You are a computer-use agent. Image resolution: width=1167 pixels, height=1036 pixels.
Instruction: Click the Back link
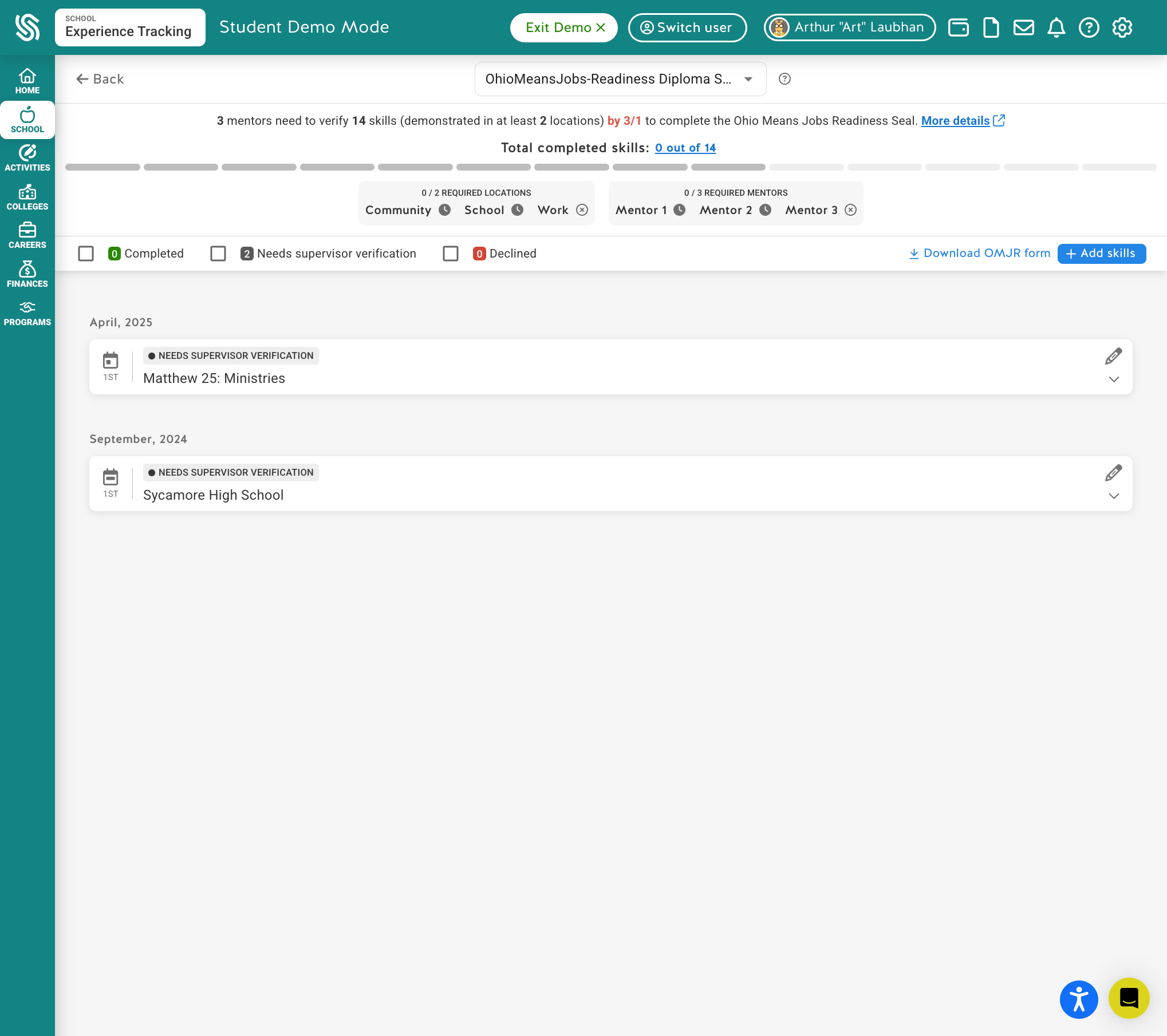point(100,79)
